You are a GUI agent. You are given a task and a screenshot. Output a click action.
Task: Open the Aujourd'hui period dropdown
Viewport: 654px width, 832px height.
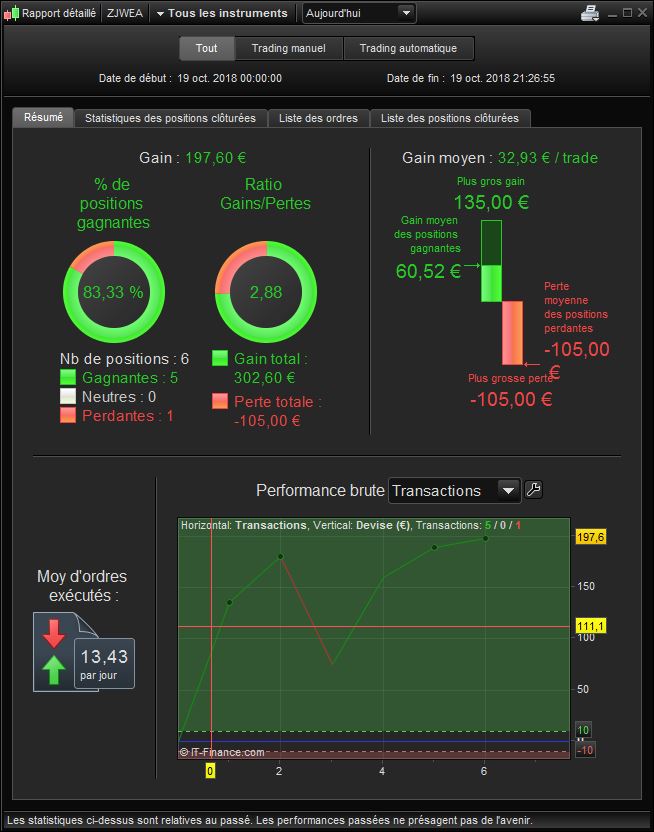point(359,13)
